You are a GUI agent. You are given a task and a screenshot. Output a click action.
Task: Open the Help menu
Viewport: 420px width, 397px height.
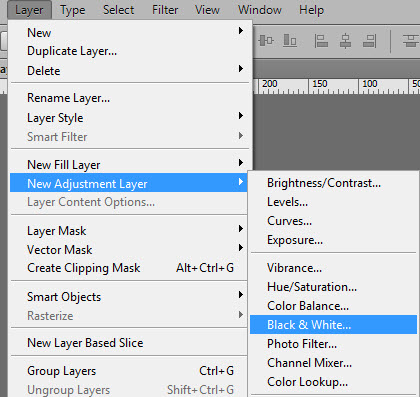311,10
